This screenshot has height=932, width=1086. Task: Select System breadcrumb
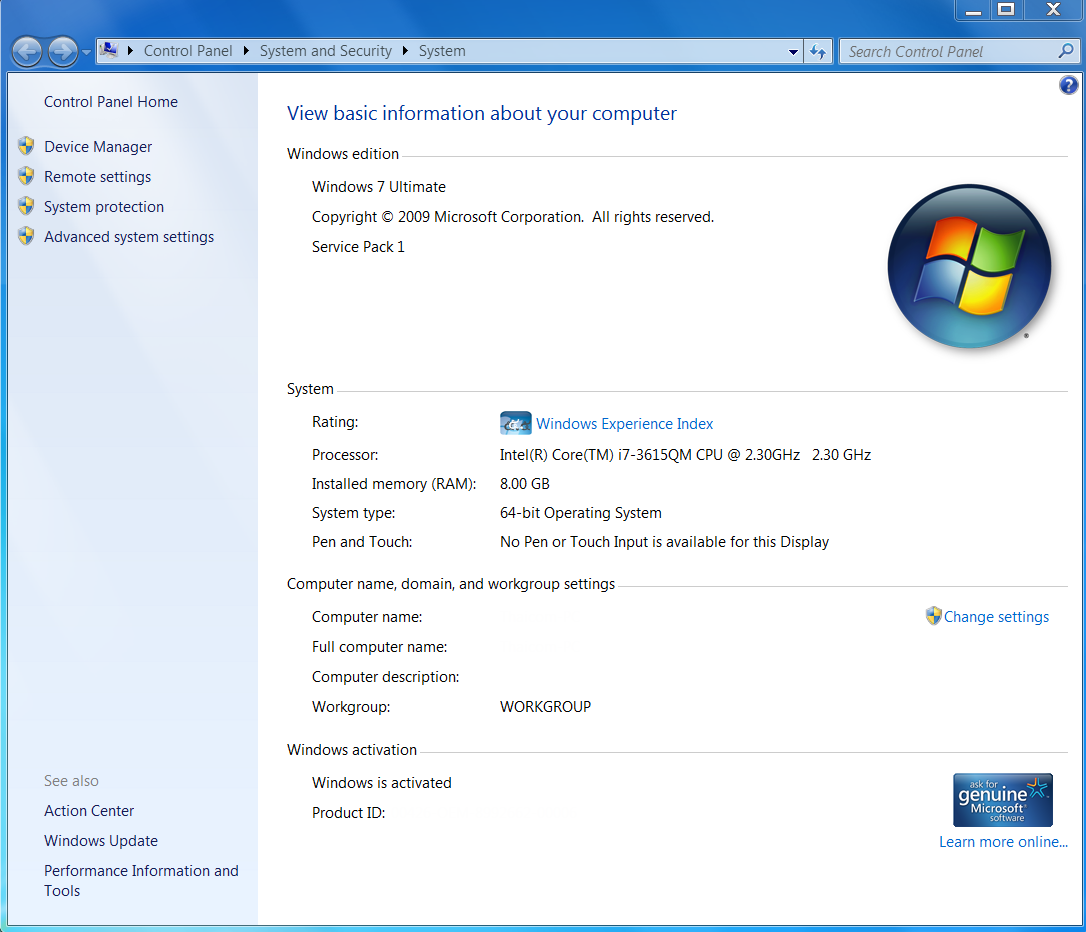442,51
